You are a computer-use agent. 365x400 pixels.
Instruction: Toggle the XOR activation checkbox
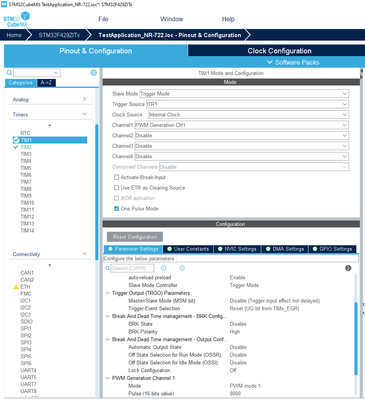click(116, 198)
